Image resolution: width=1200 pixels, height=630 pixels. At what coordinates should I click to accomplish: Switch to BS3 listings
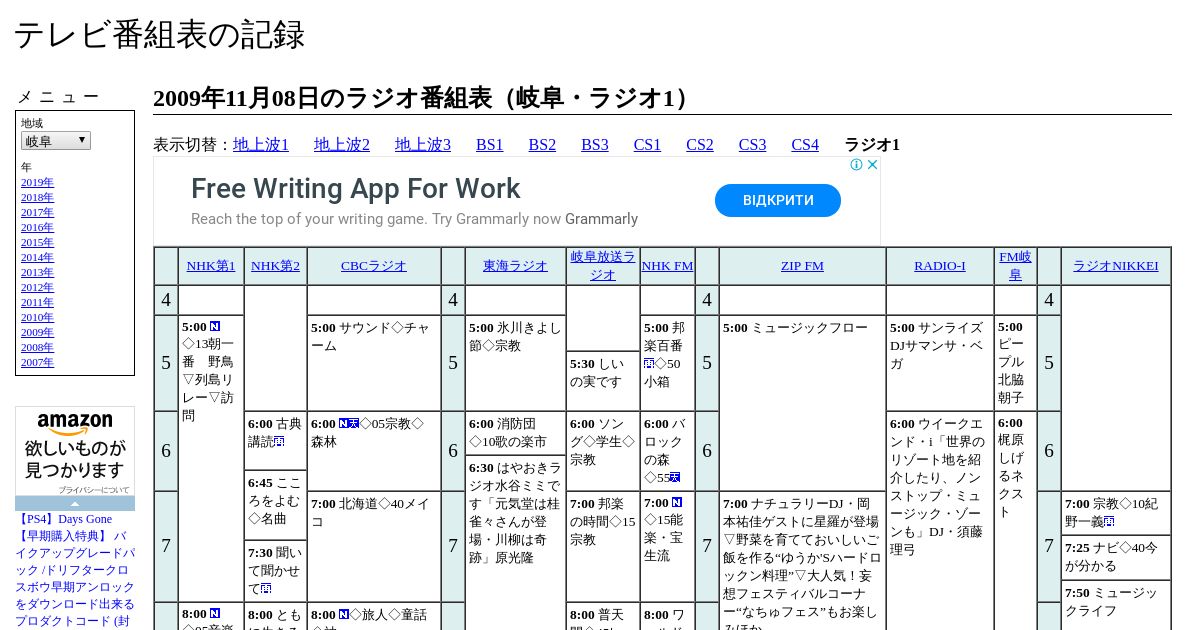[x=595, y=145]
